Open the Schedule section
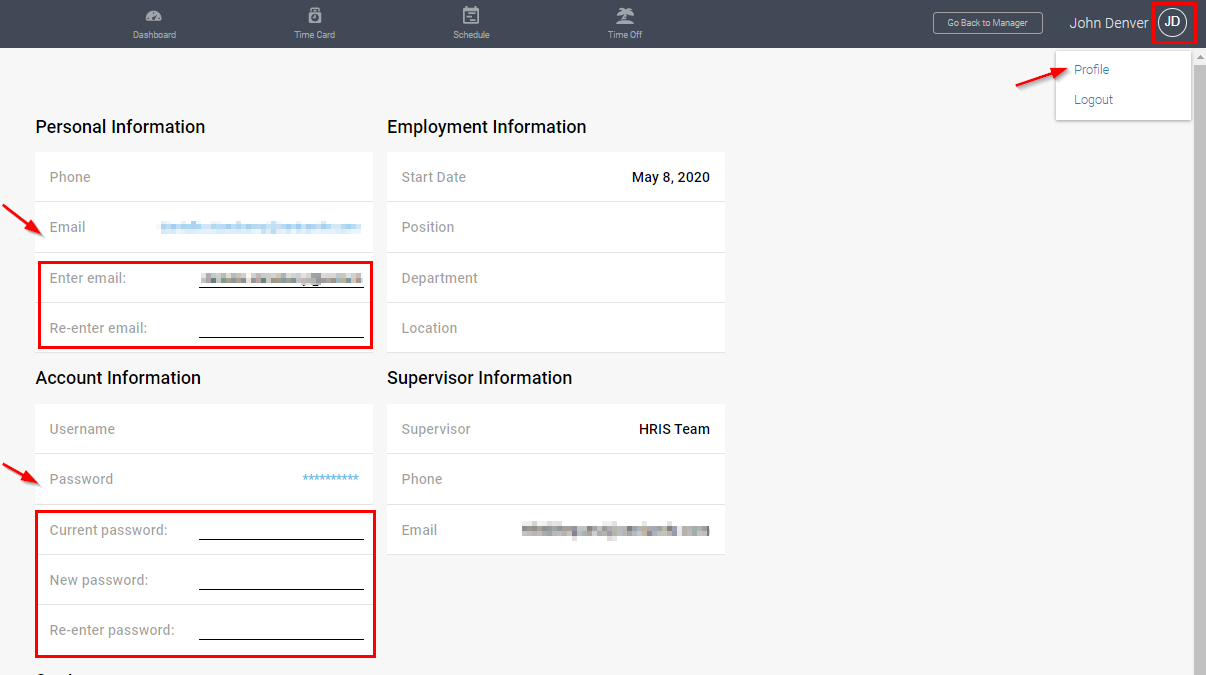The width and height of the screenshot is (1206, 675). (471, 22)
